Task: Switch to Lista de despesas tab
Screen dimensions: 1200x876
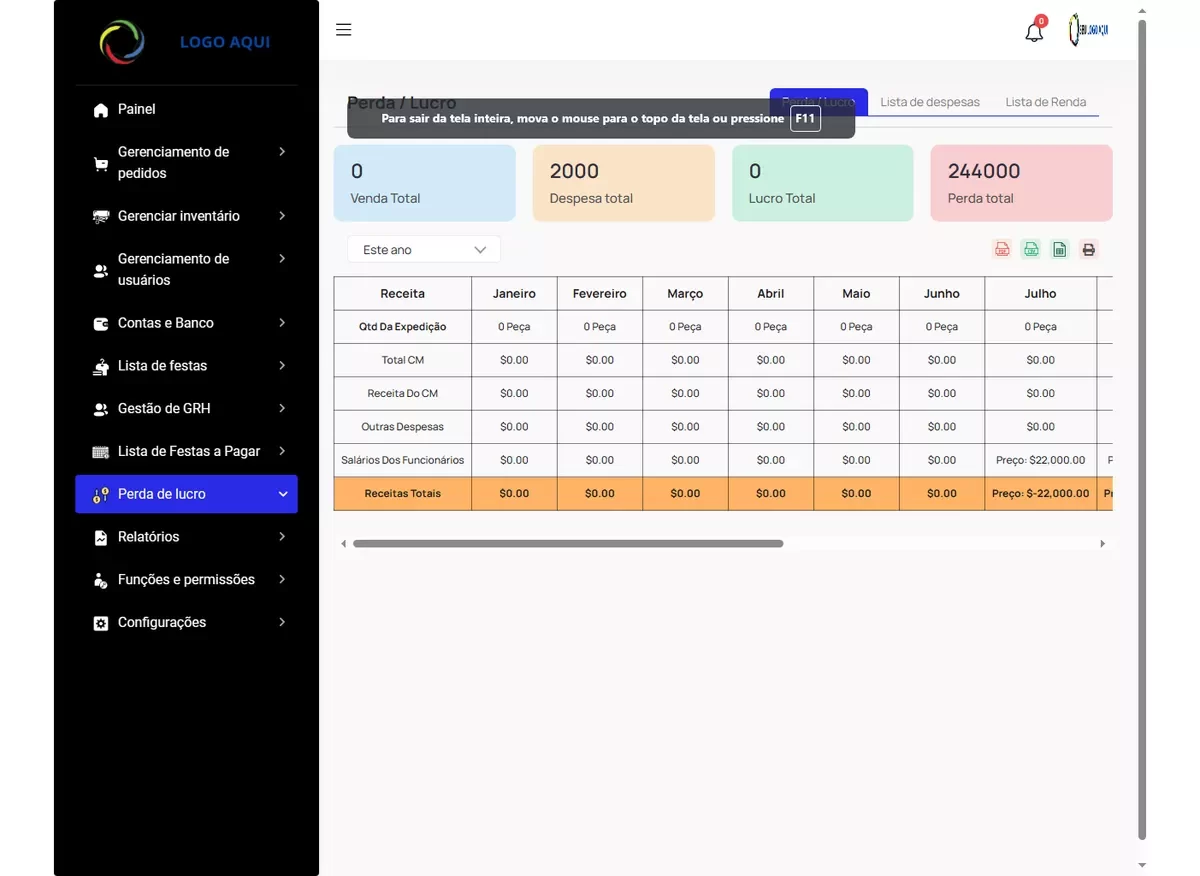Action: 930,102
